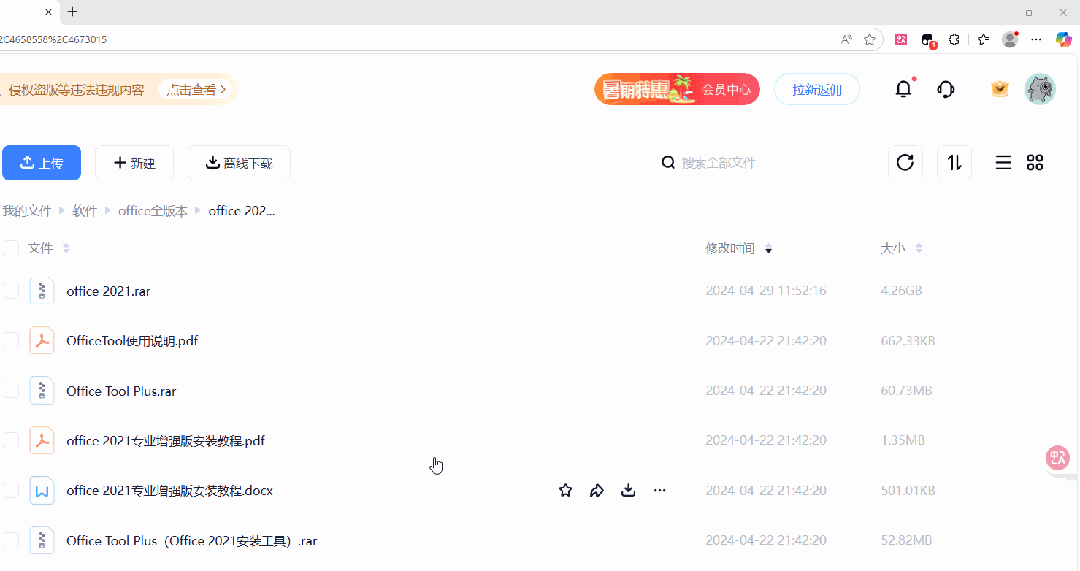Click the browser address bar URL
This screenshot has width=1080, height=571.
pos(54,39)
